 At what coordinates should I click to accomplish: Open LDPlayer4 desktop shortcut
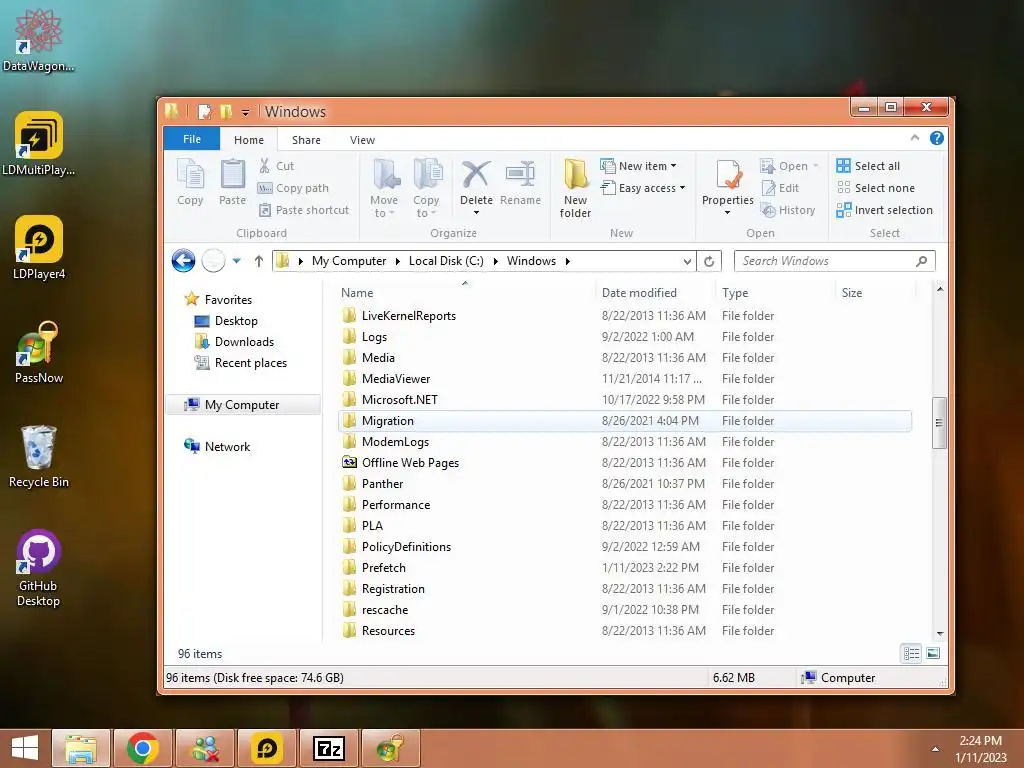(39, 248)
